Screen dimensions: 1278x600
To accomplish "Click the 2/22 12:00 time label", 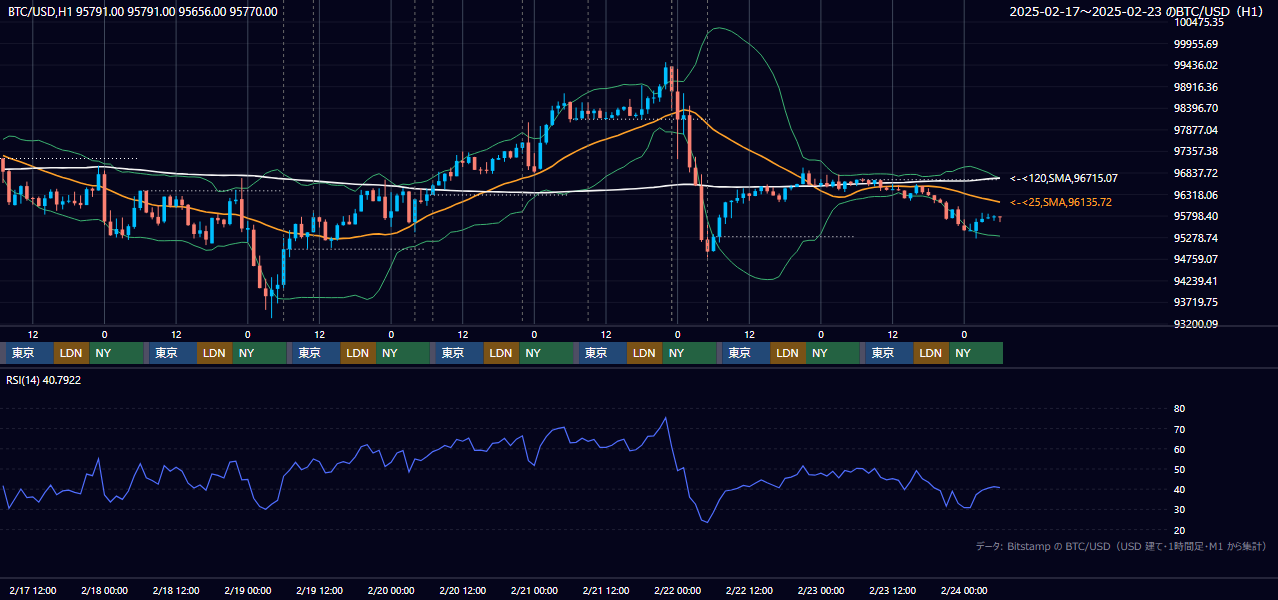I will 750,590.
